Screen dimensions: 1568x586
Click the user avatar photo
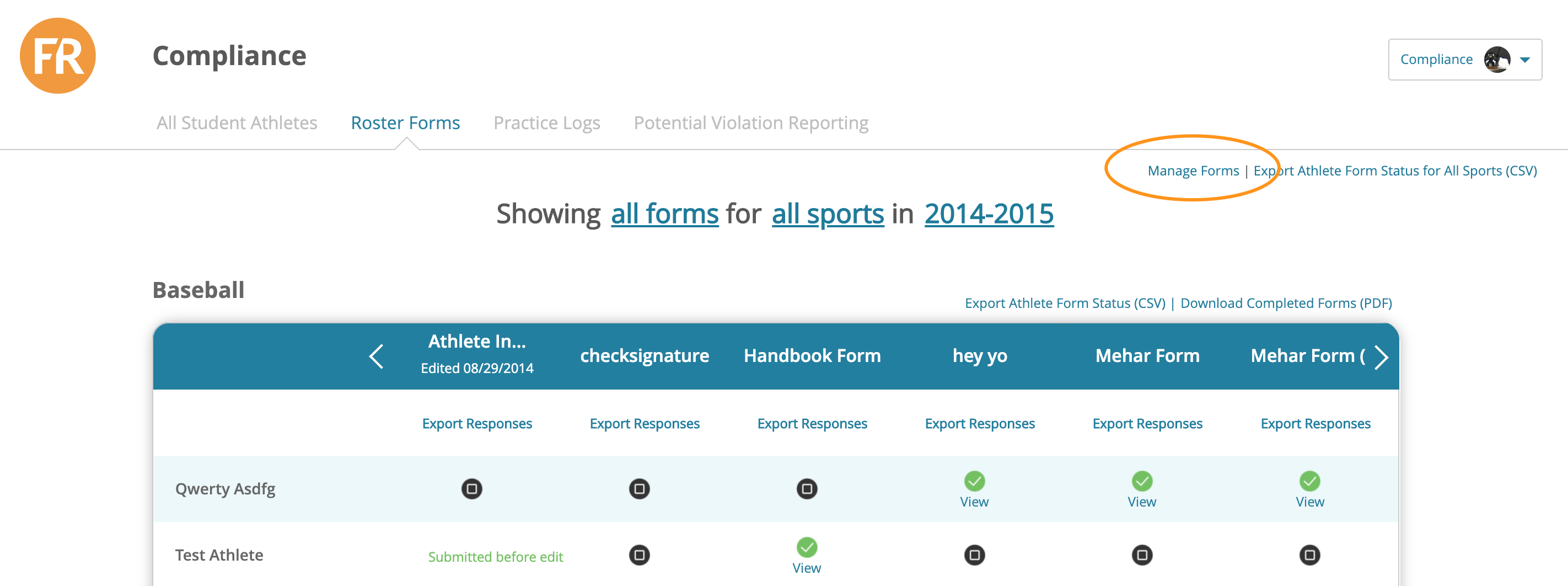click(1497, 60)
